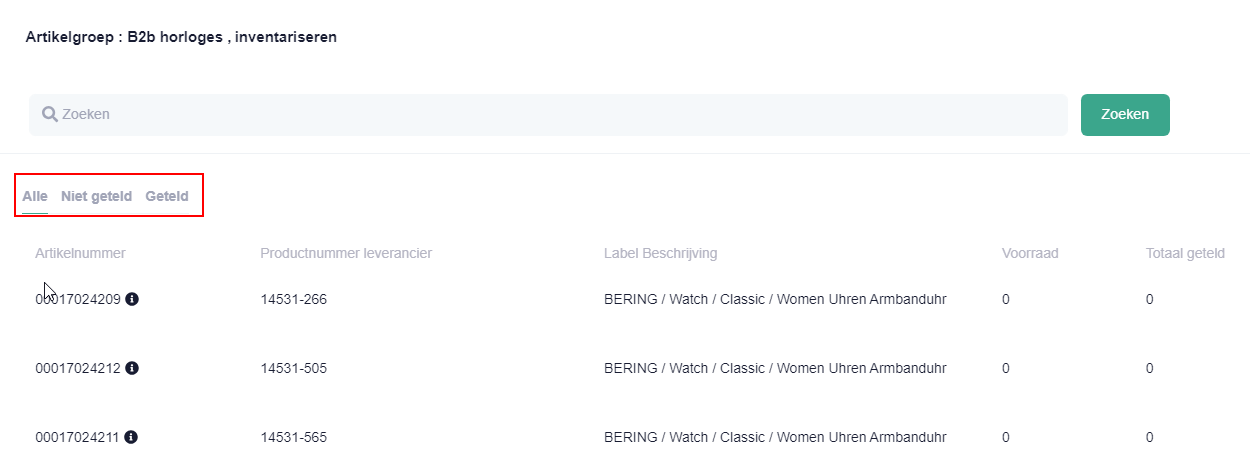Click supplier product number 14531-565
This screenshot has width=1250, height=476.
(294, 437)
